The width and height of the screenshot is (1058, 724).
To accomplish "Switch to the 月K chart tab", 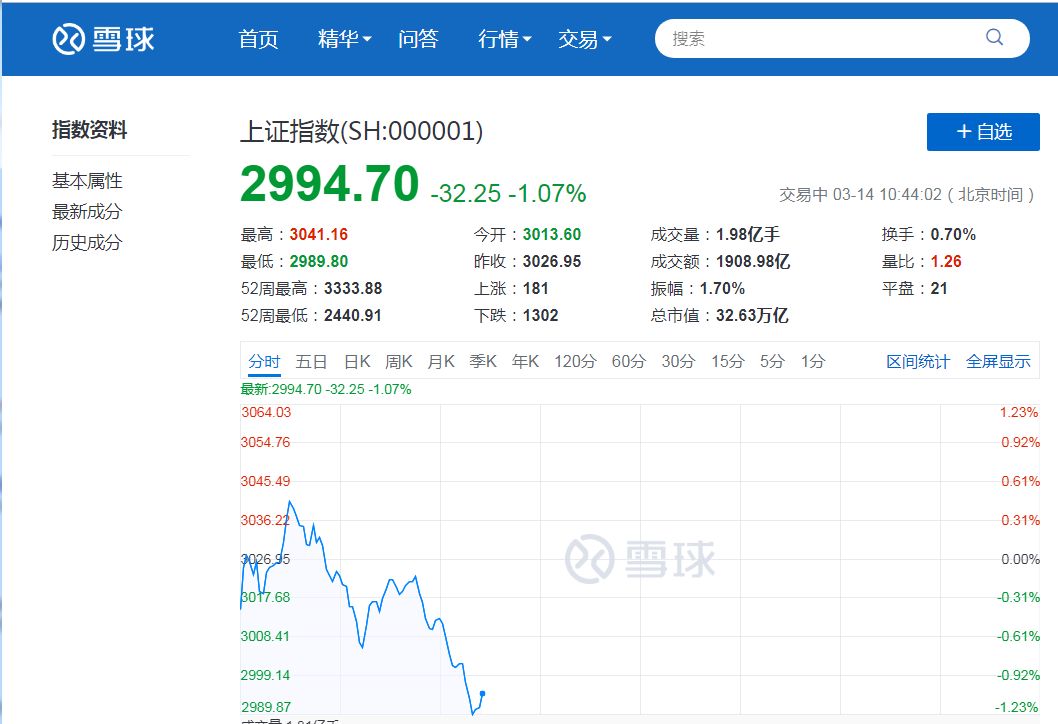I will 441,362.
